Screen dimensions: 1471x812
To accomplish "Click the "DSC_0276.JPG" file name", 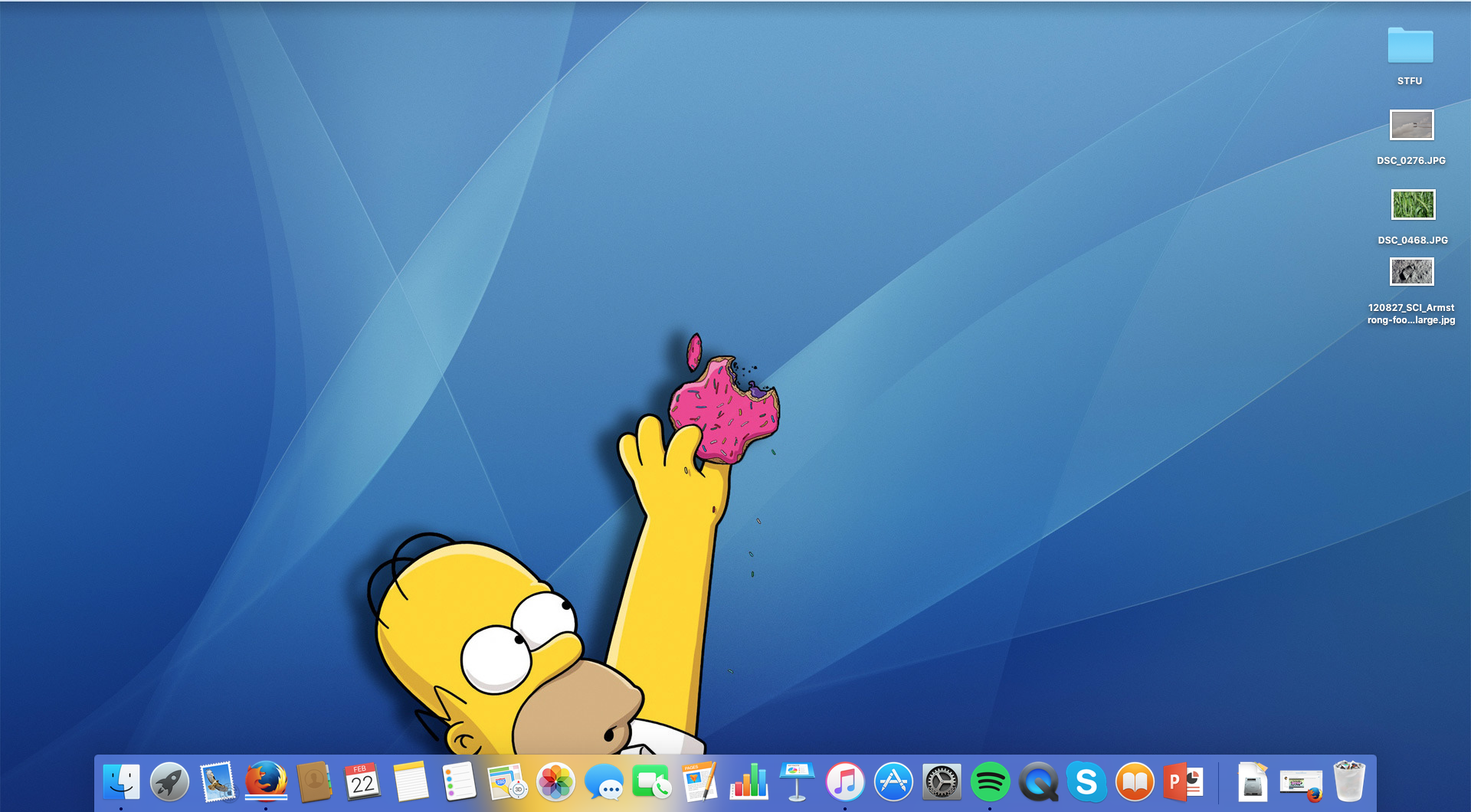I will [x=1411, y=161].
